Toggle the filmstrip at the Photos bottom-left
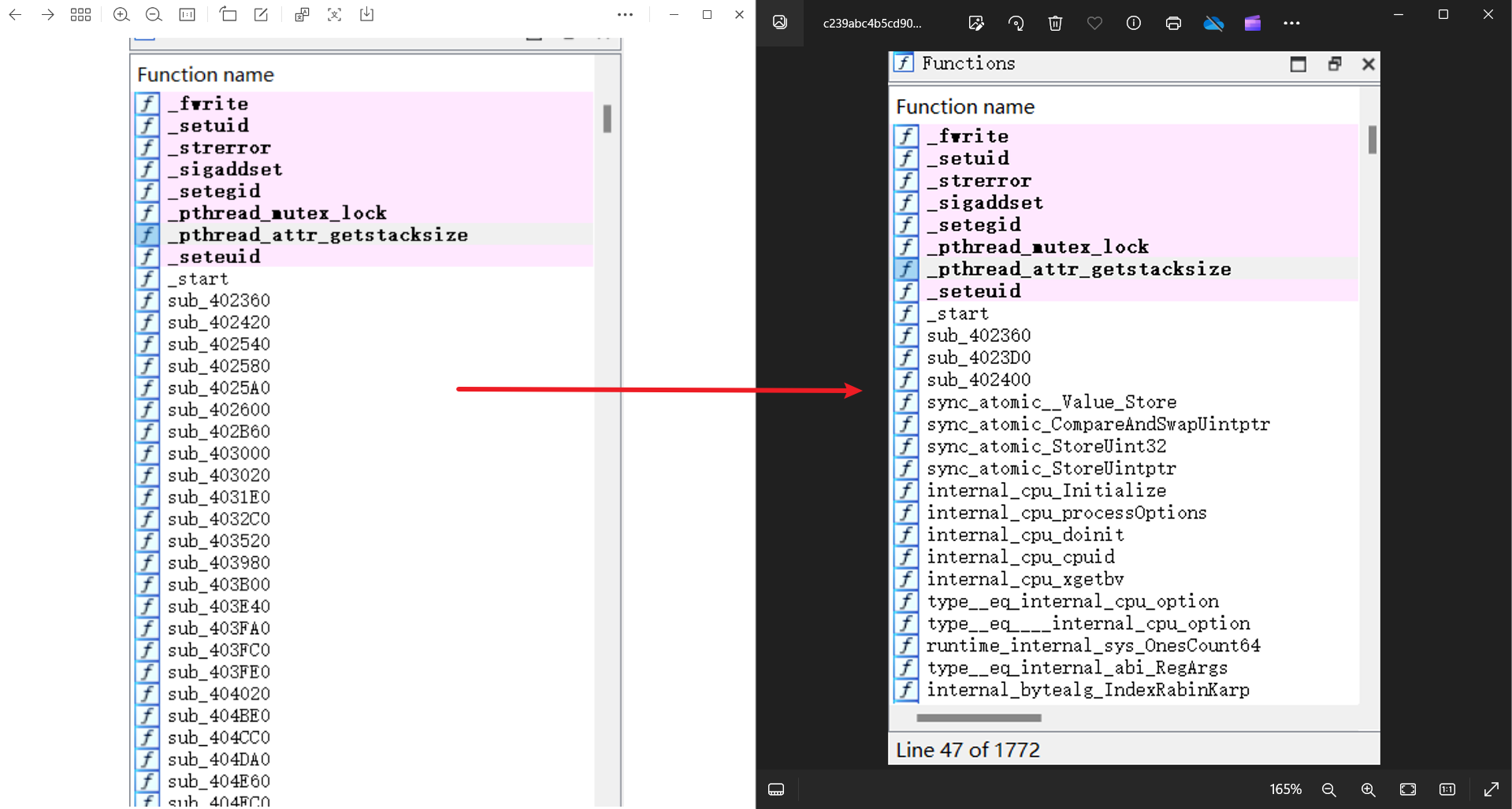This screenshot has width=1512, height=809. [x=776, y=789]
